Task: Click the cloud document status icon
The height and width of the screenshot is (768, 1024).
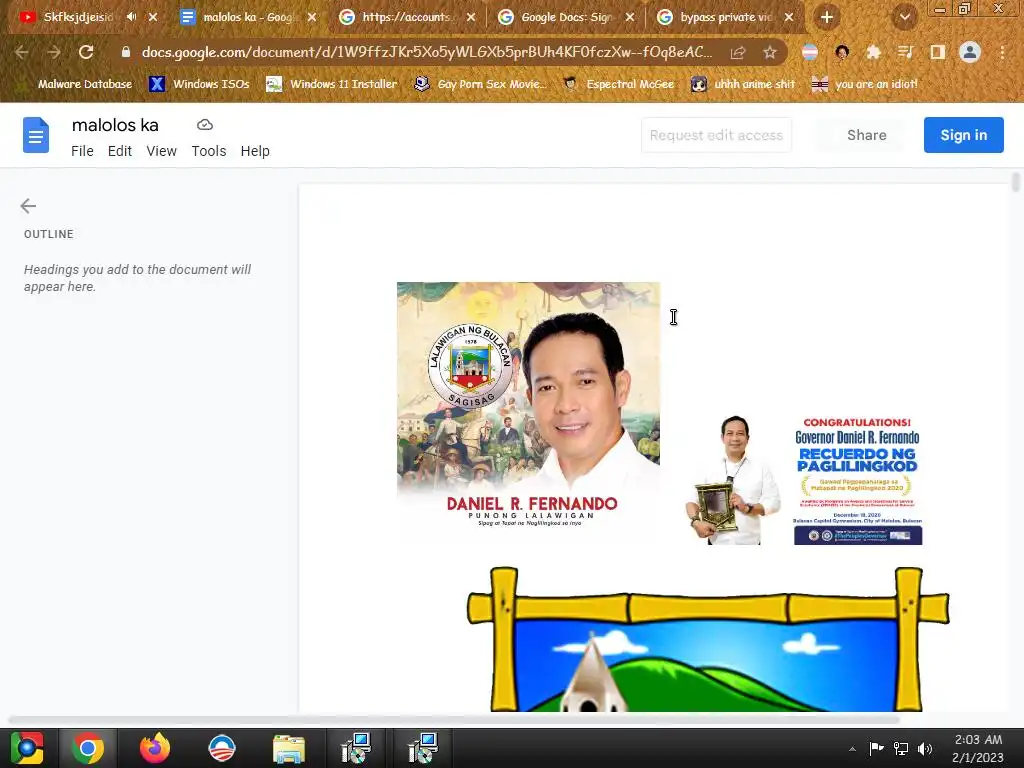Action: 205,125
